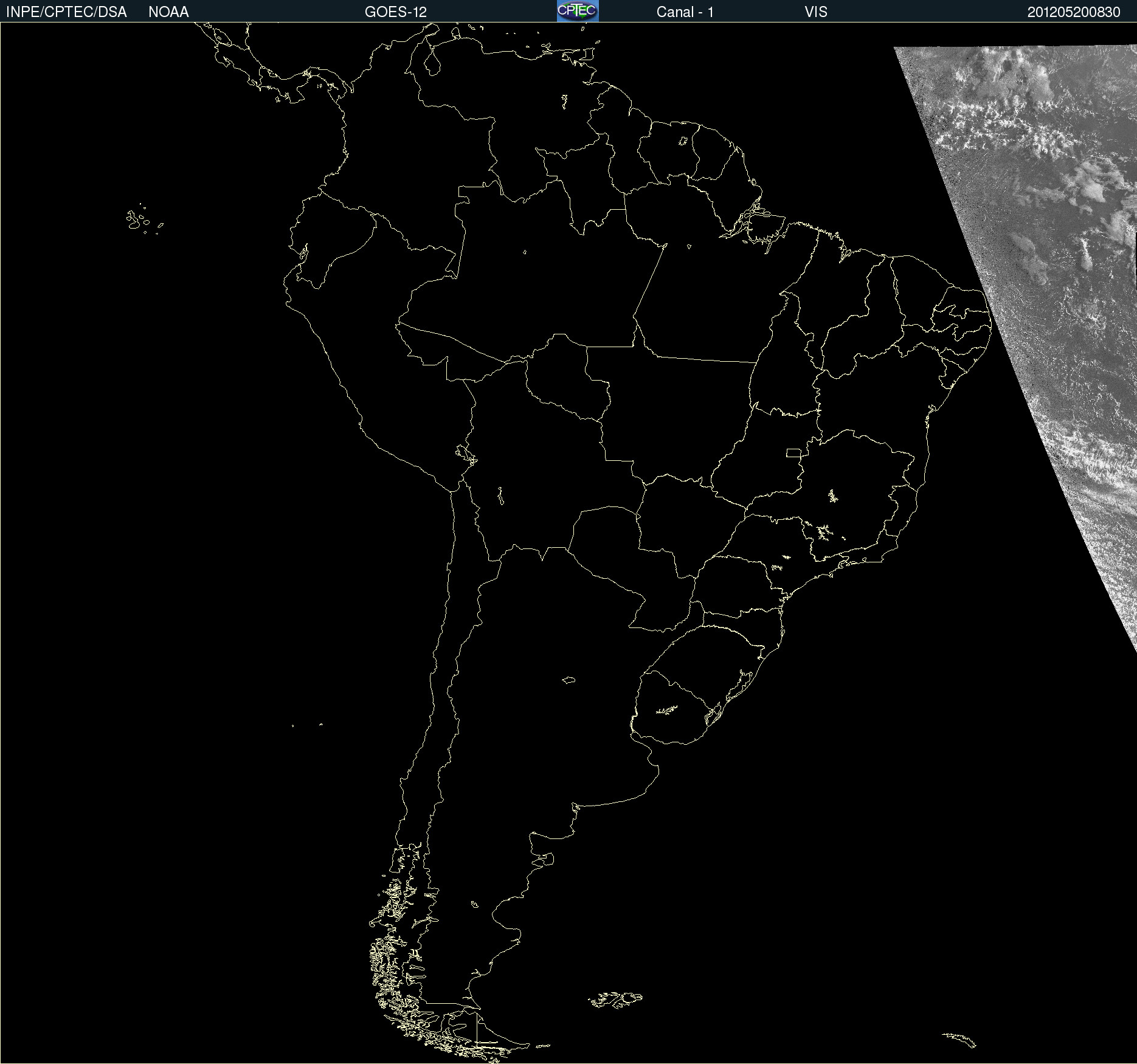Viewport: 1137px width, 1064px height.
Task: Click the VIS channel label
Action: point(816,12)
